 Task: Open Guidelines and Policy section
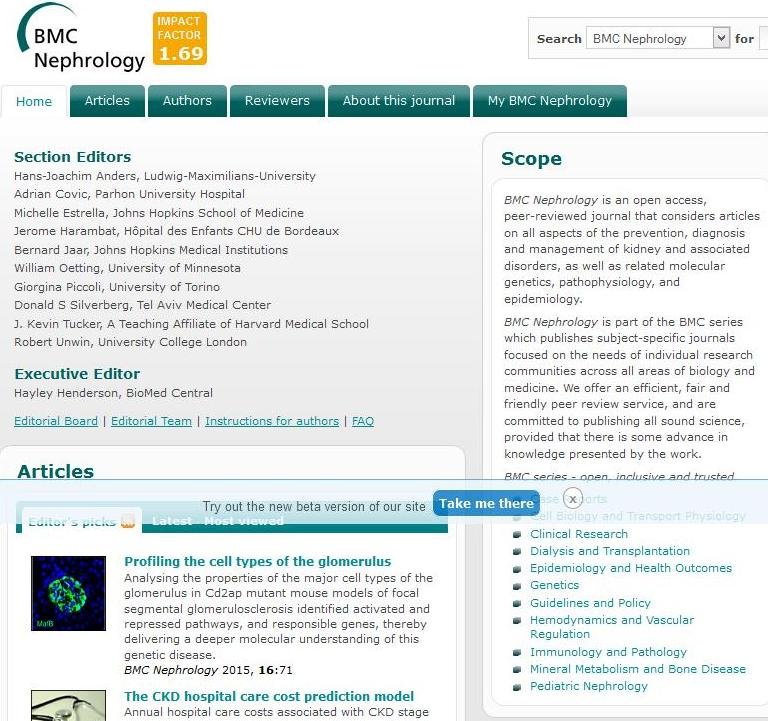click(590, 603)
